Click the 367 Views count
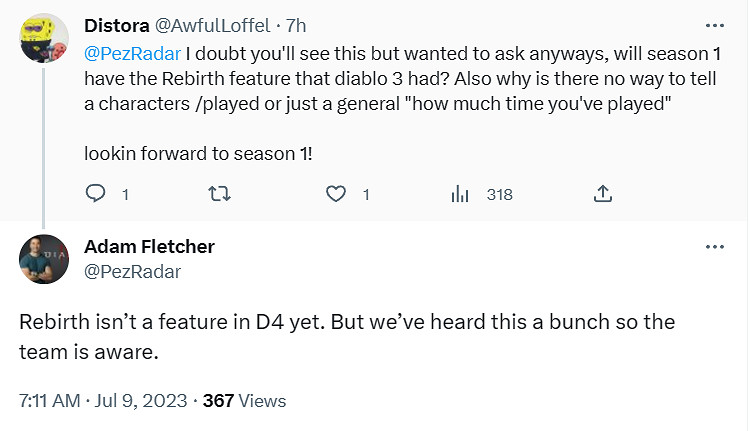This screenshot has height=431, width=751. (244, 401)
